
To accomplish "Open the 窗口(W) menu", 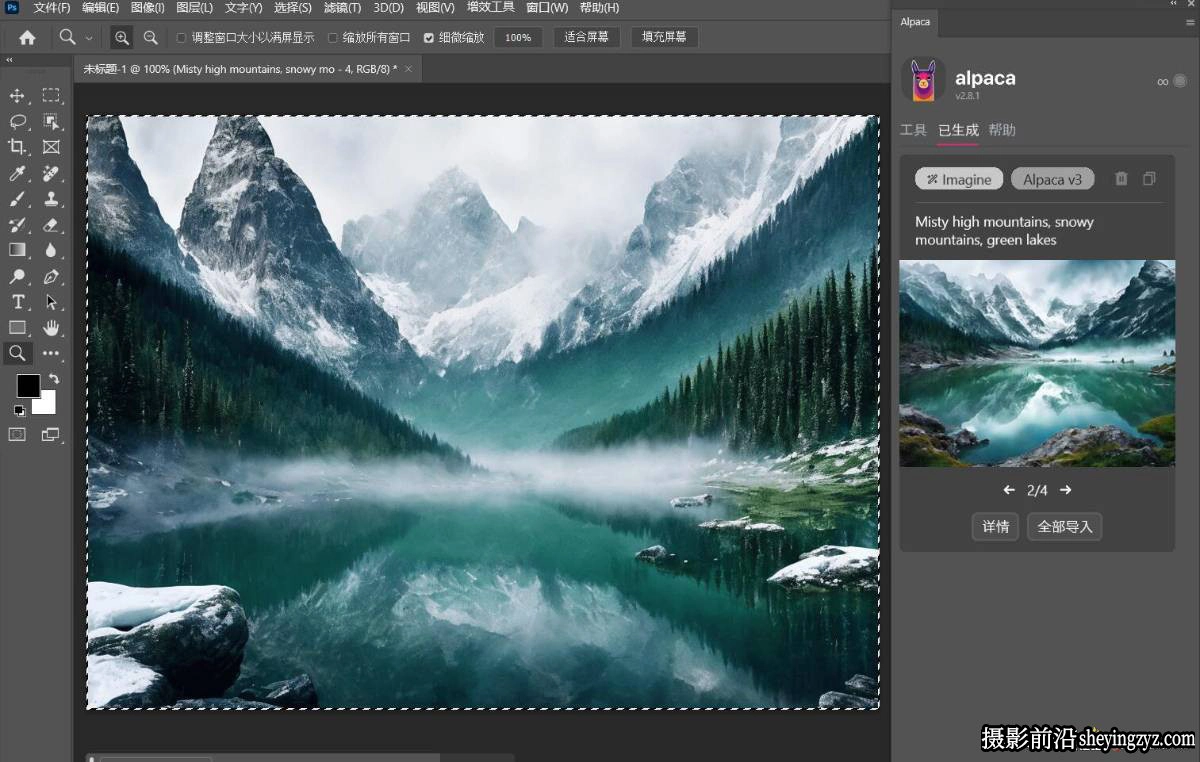I will click(546, 8).
